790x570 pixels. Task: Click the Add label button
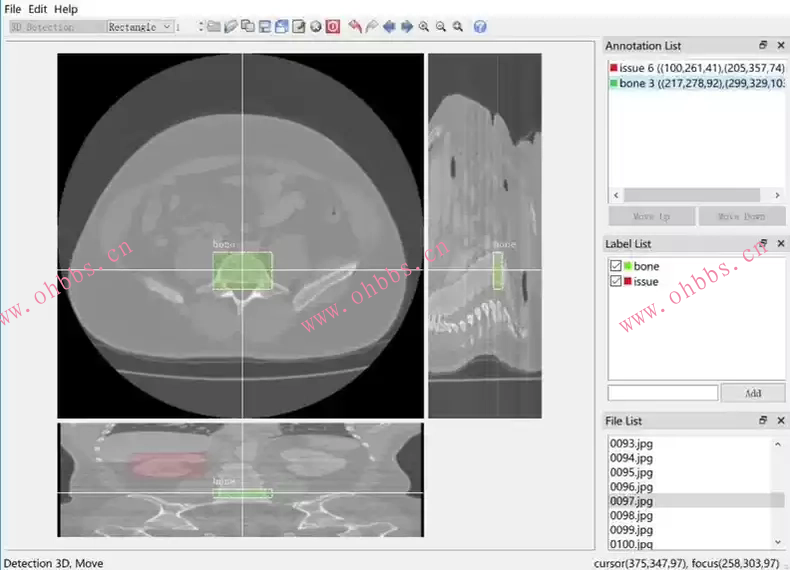pos(752,393)
